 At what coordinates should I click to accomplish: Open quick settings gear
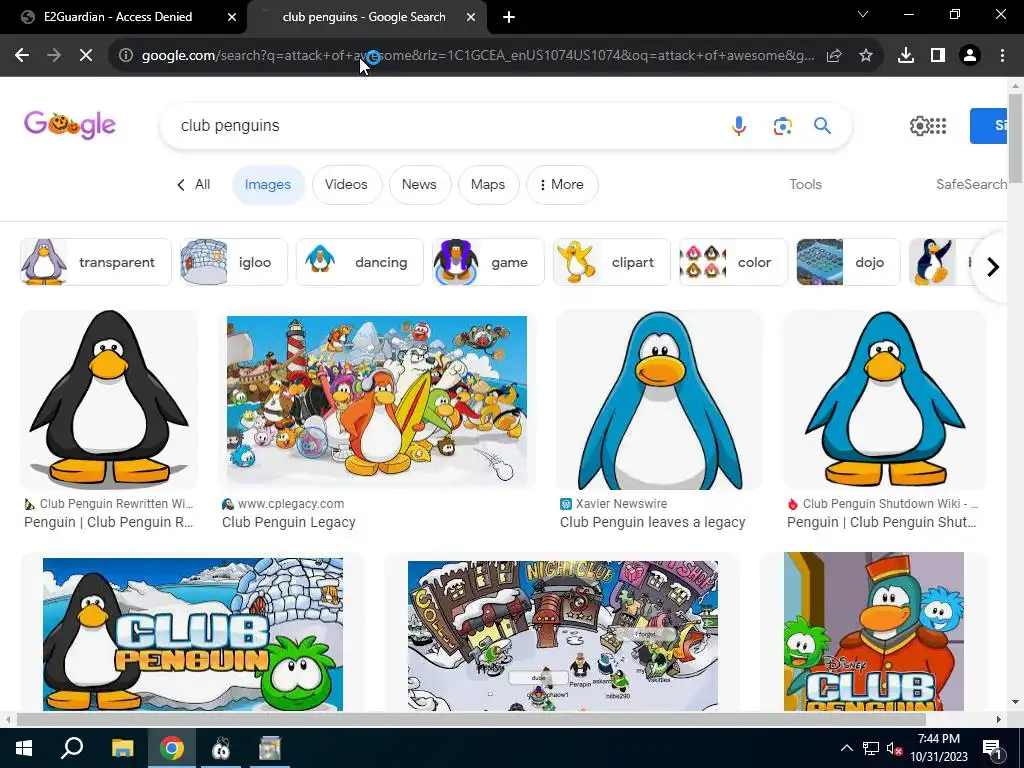(x=919, y=125)
